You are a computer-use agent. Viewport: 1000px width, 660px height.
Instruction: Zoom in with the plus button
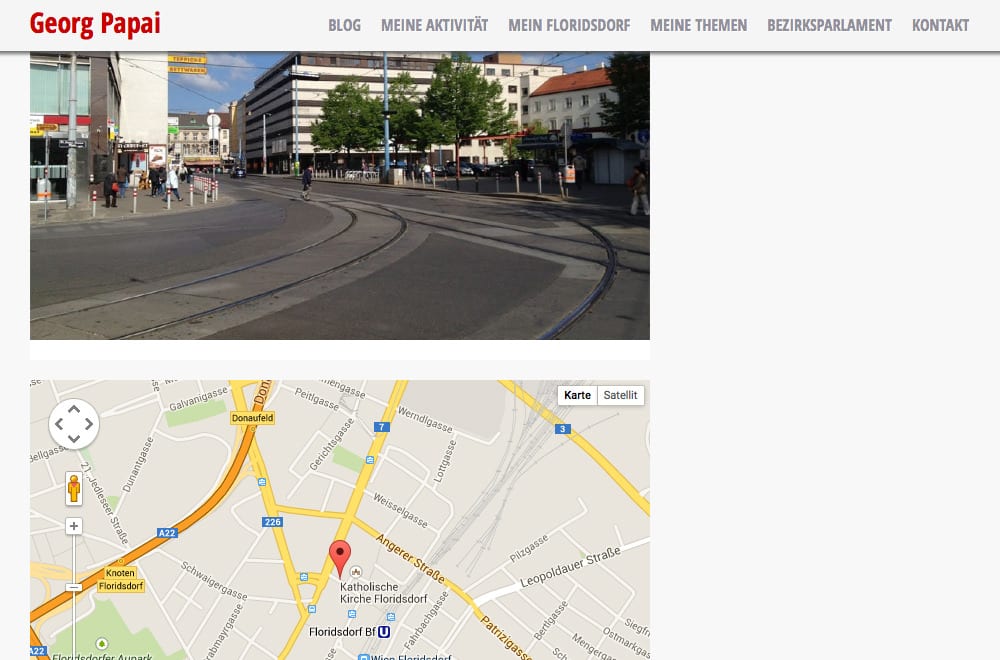74,526
